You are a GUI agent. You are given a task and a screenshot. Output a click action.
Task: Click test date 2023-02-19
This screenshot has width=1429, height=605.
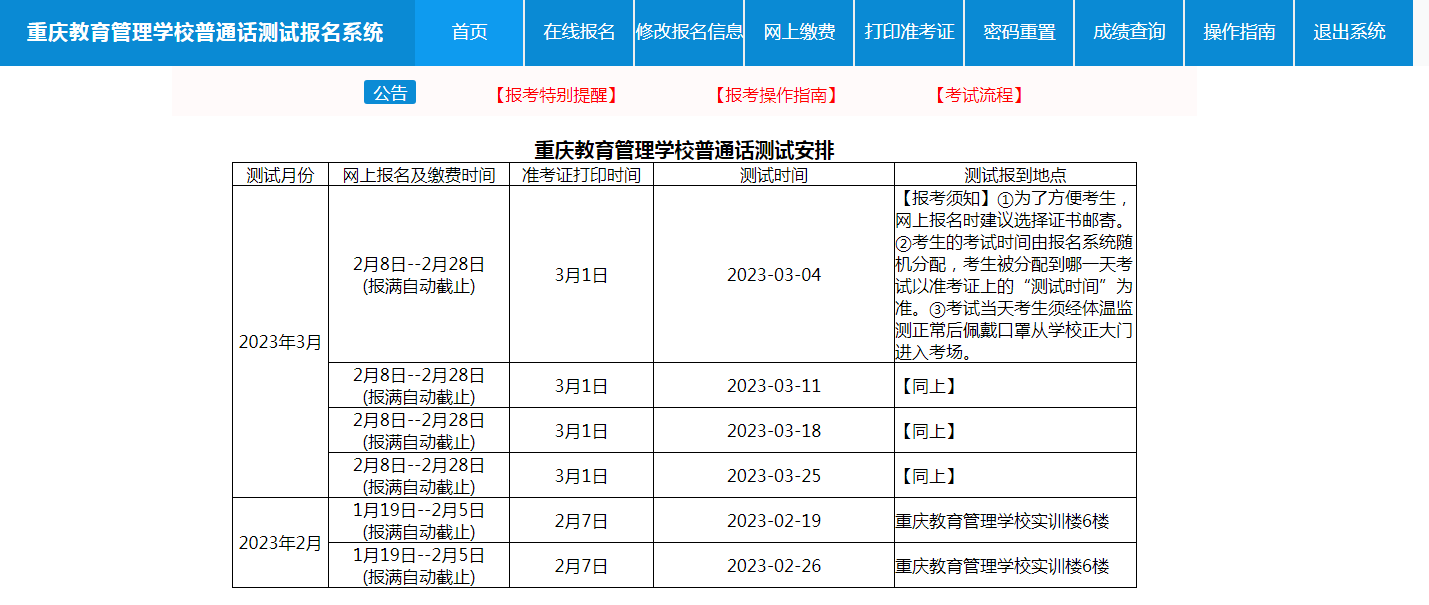(x=774, y=521)
